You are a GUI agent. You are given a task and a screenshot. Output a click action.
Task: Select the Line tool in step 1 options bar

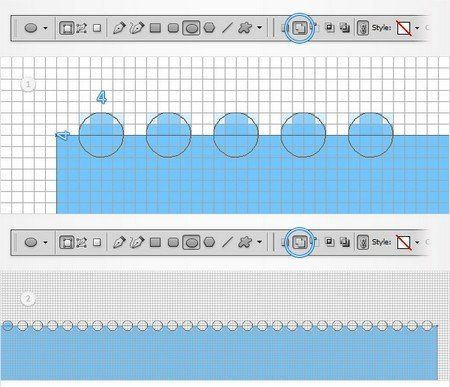227,28
